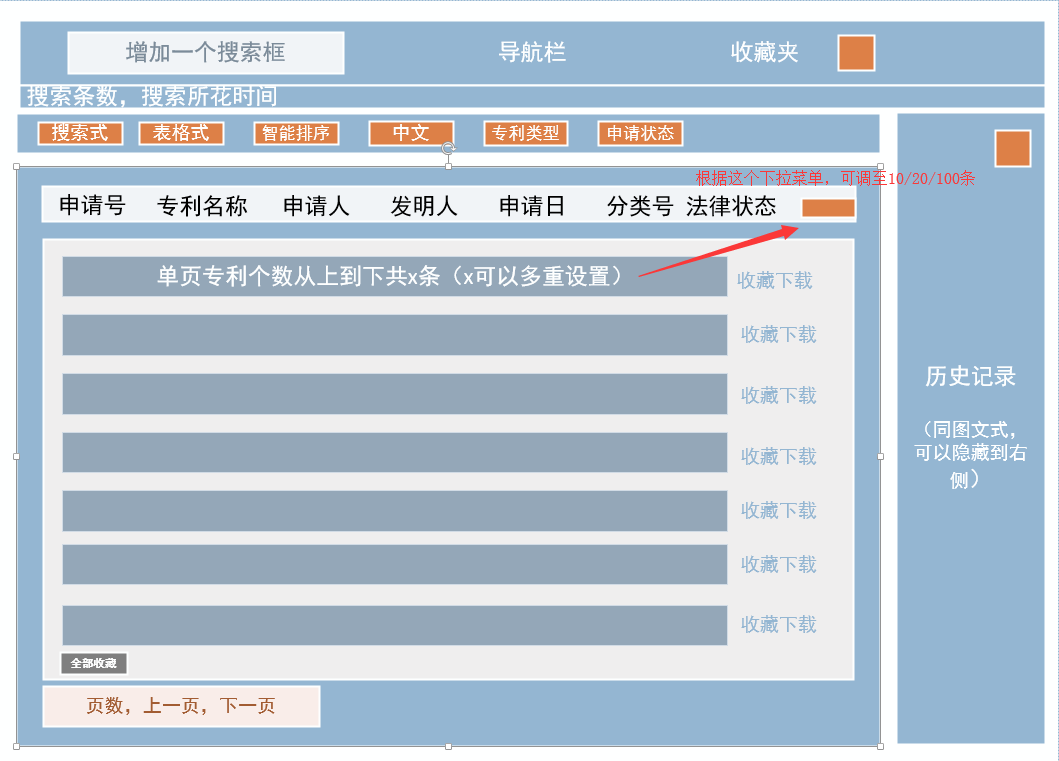The width and height of the screenshot is (1059, 761).
Task: Click the 专利名称 column header
Action: click(x=202, y=205)
